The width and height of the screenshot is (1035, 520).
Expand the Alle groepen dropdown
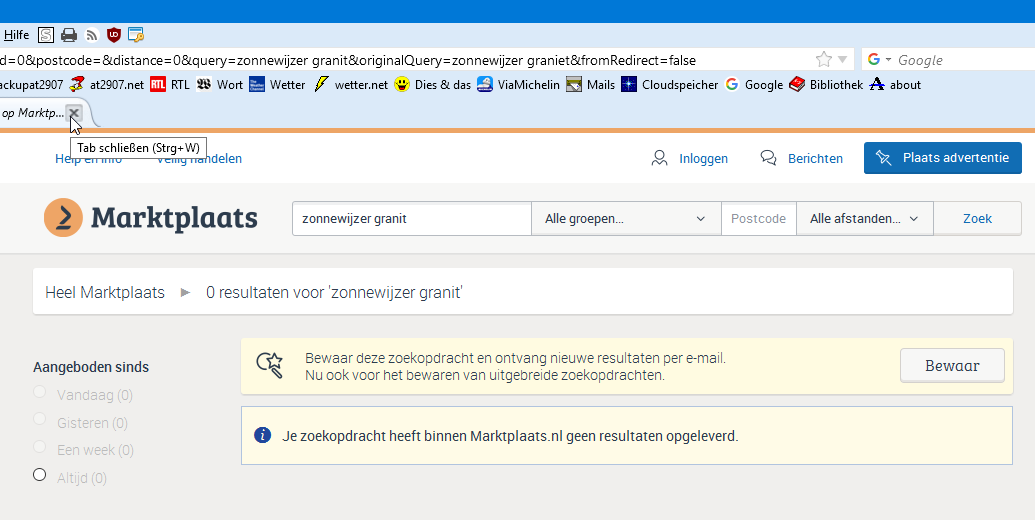pos(625,218)
